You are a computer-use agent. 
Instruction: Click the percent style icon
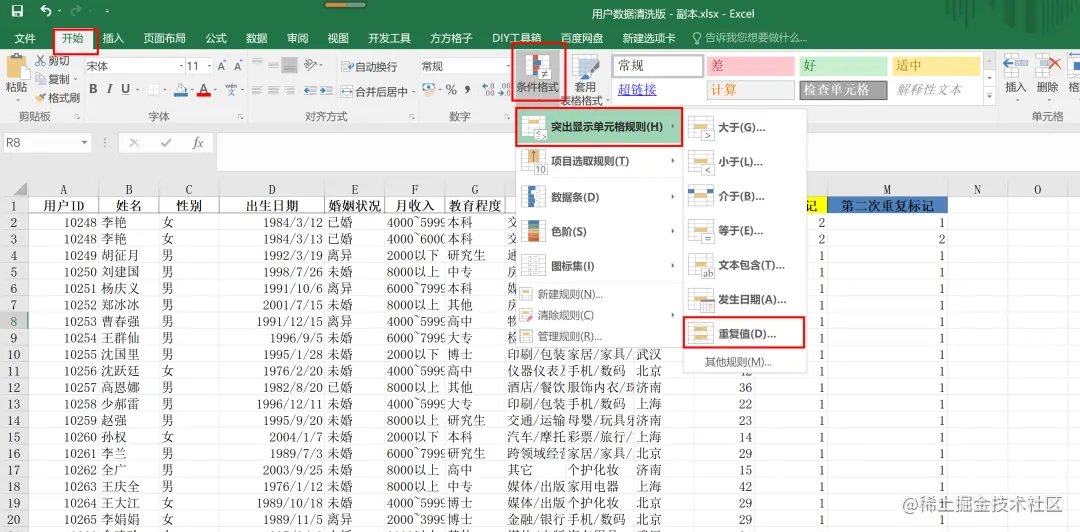[451, 90]
